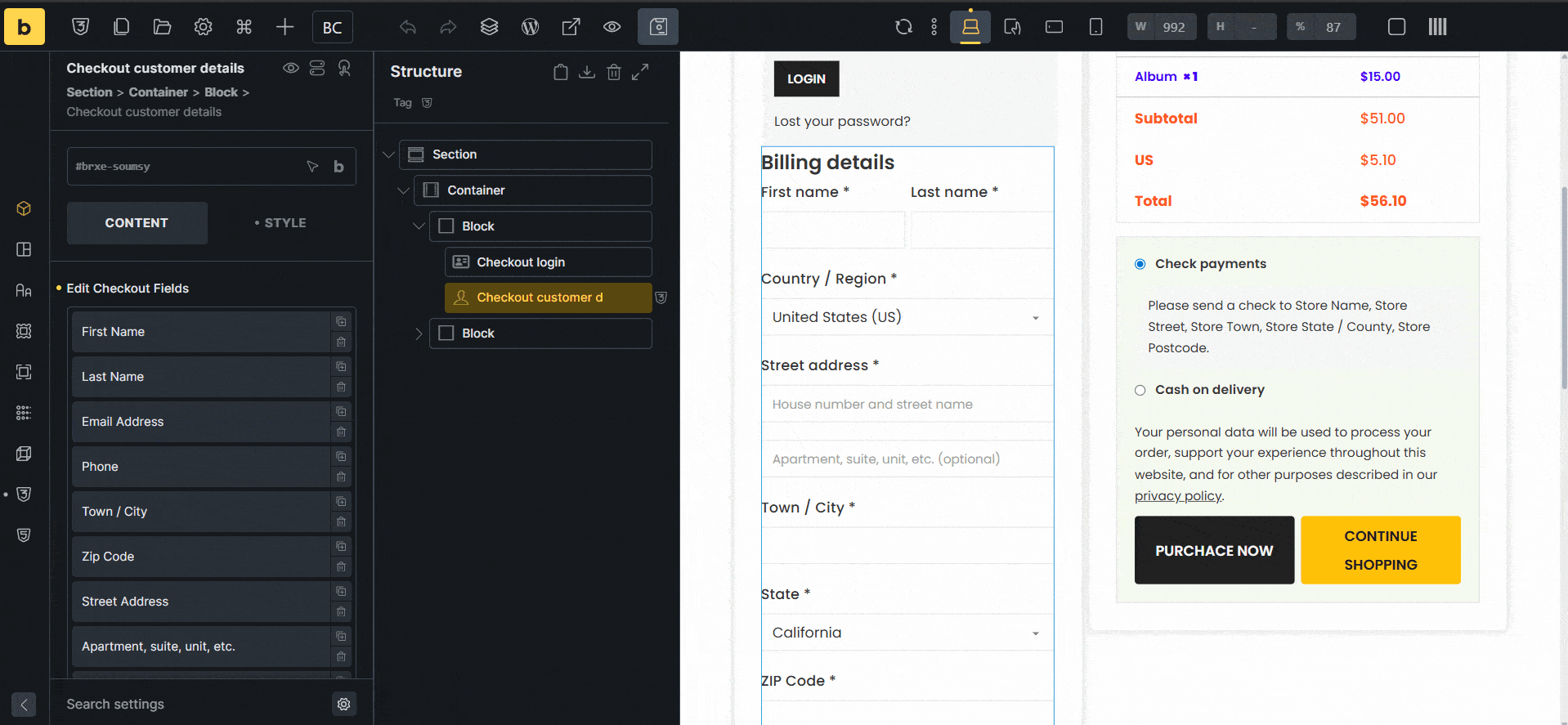
Task: Select Checkout login in structure tree
Action: point(549,262)
